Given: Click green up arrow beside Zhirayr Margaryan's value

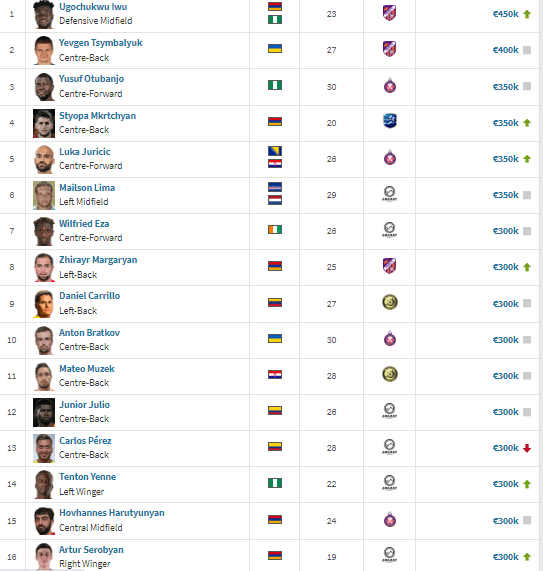Looking at the screenshot, I should coord(527,267).
